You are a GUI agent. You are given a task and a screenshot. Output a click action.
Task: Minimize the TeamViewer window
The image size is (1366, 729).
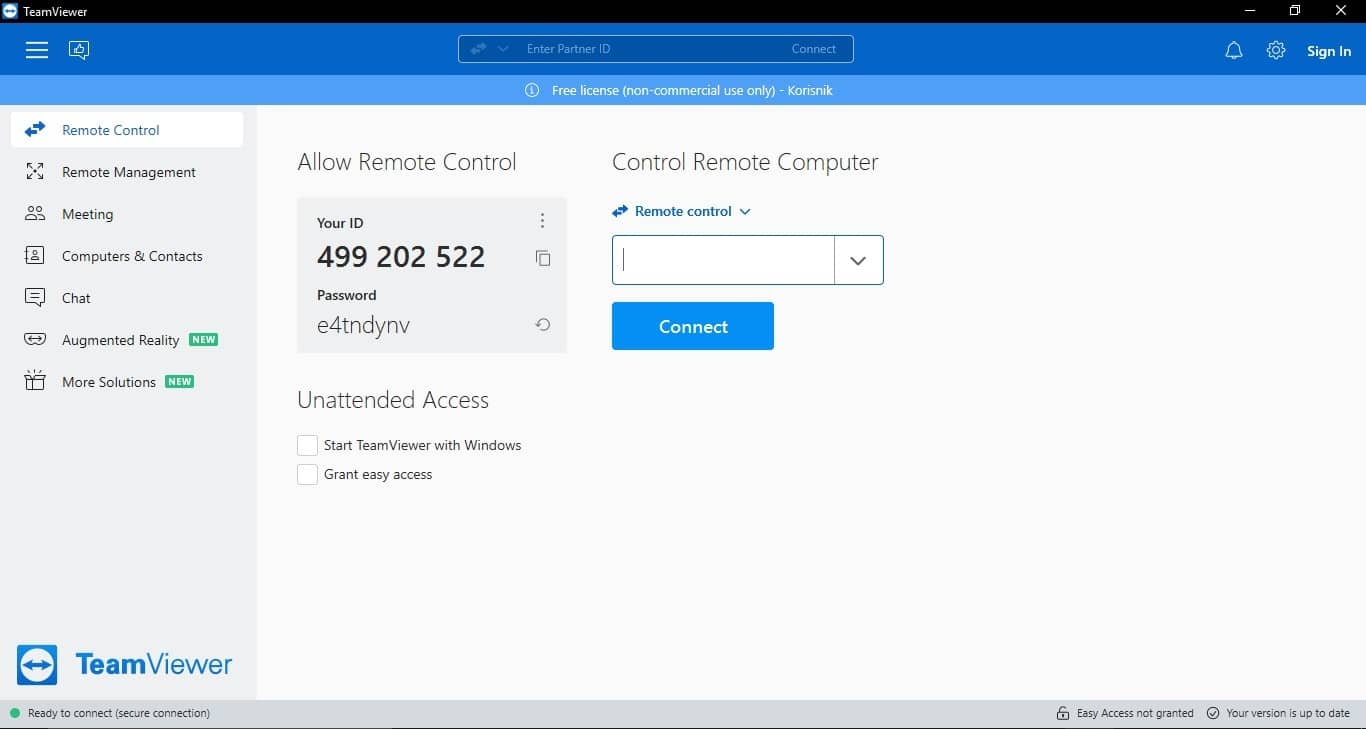(1250, 11)
